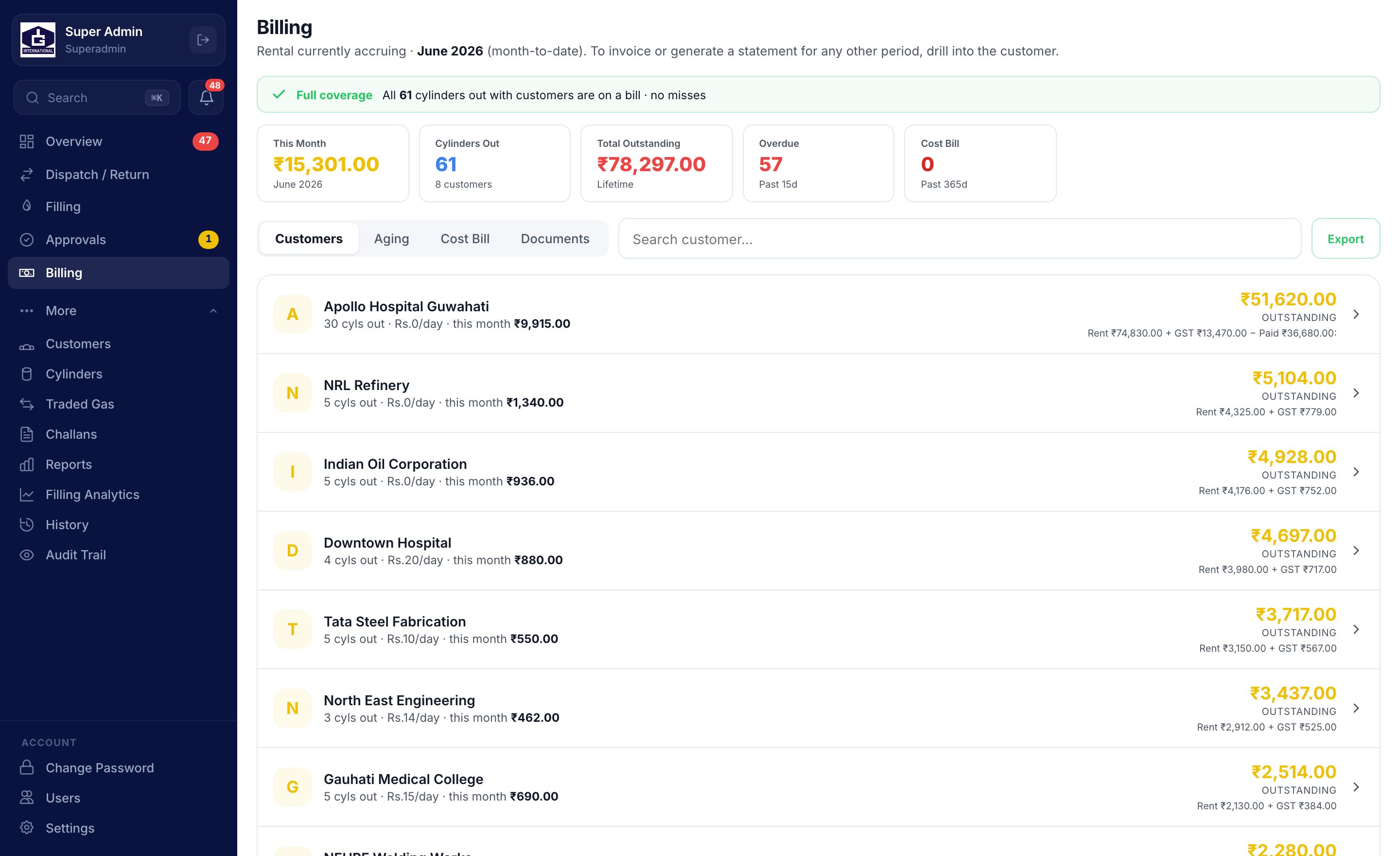The height and width of the screenshot is (856, 1400).
Task: Click 'NRL Refinery' customer name
Action: [x=367, y=385]
